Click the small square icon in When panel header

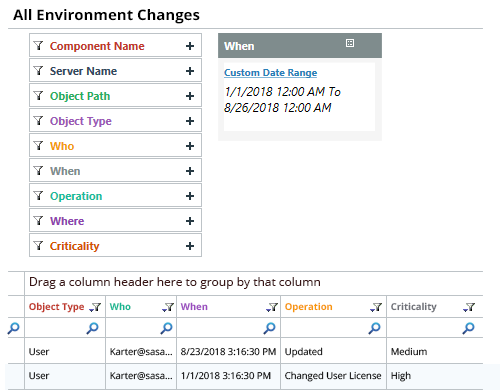(x=350, y=43)
